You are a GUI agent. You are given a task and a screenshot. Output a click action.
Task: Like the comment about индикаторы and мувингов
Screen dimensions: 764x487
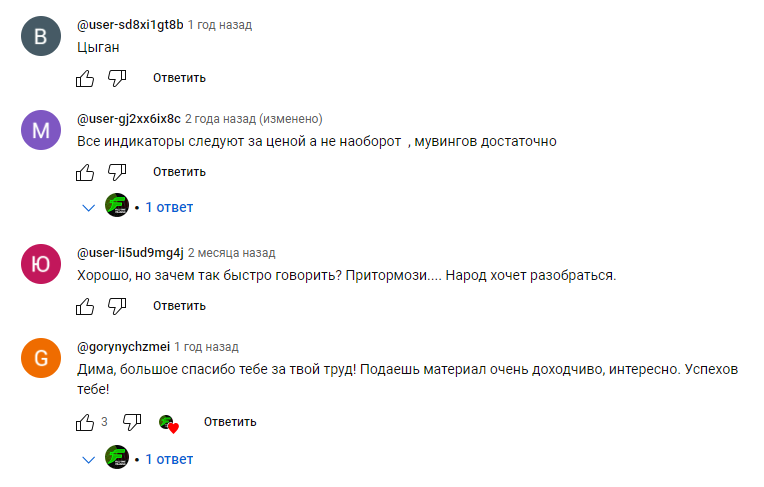point(85,172)
